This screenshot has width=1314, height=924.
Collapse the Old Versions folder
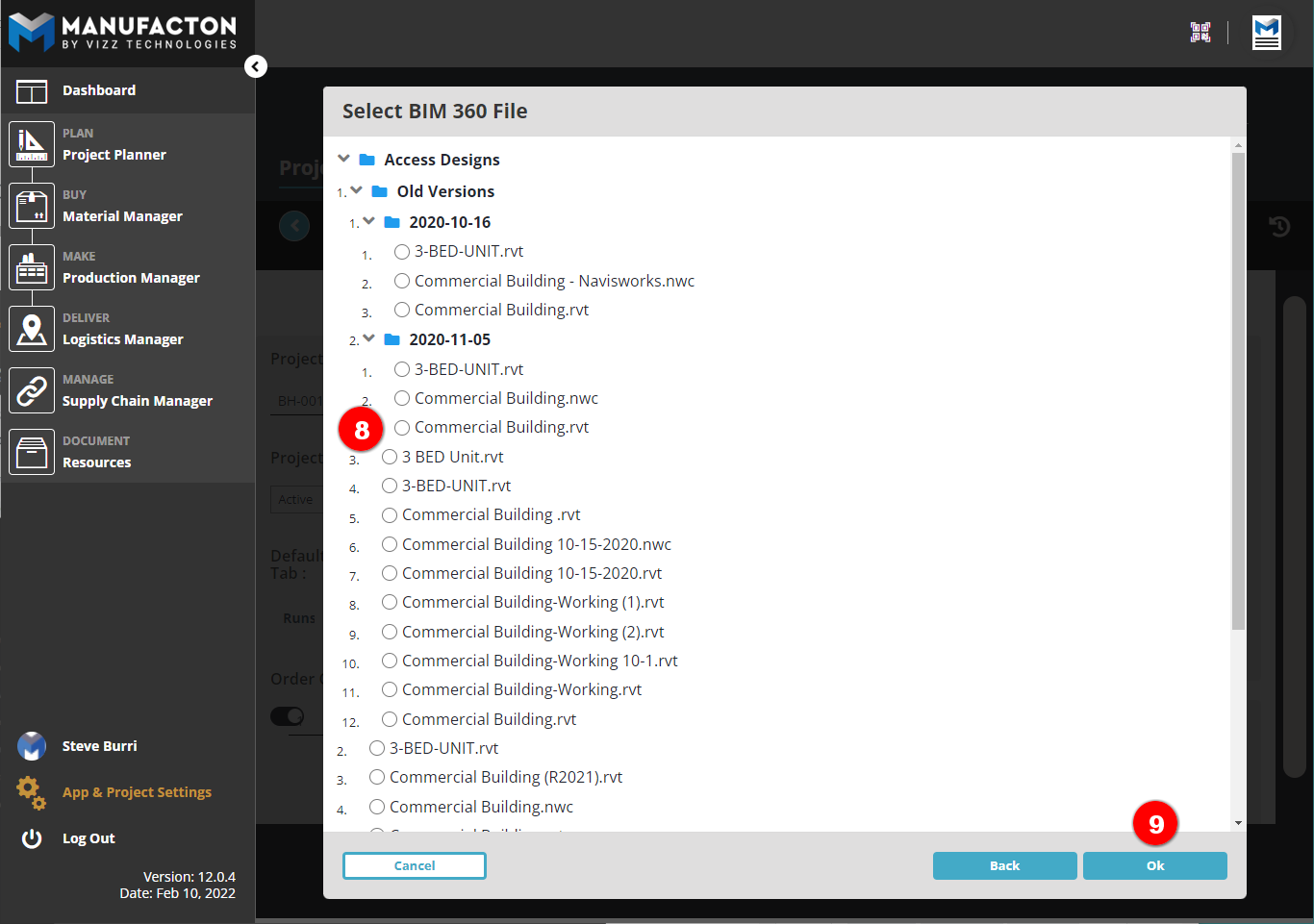pyautogui.click(x=357, y=190)
